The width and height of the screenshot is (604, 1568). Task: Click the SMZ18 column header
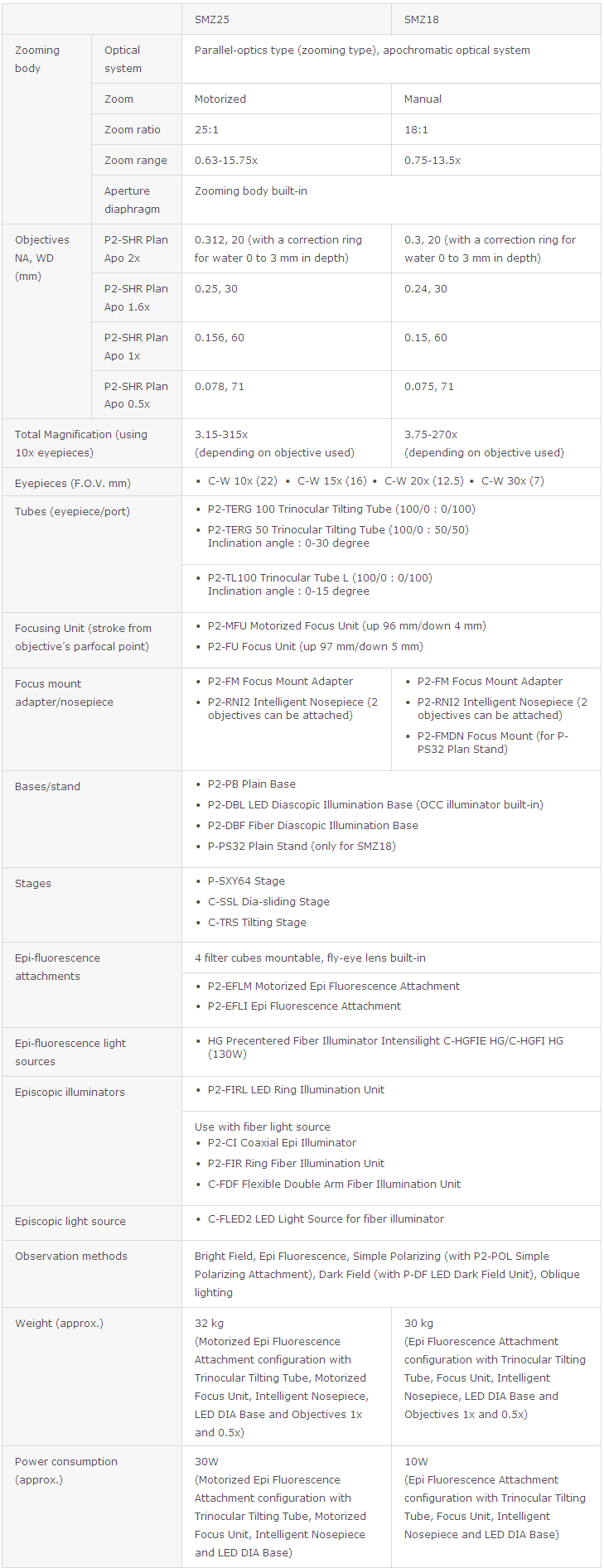422,19
